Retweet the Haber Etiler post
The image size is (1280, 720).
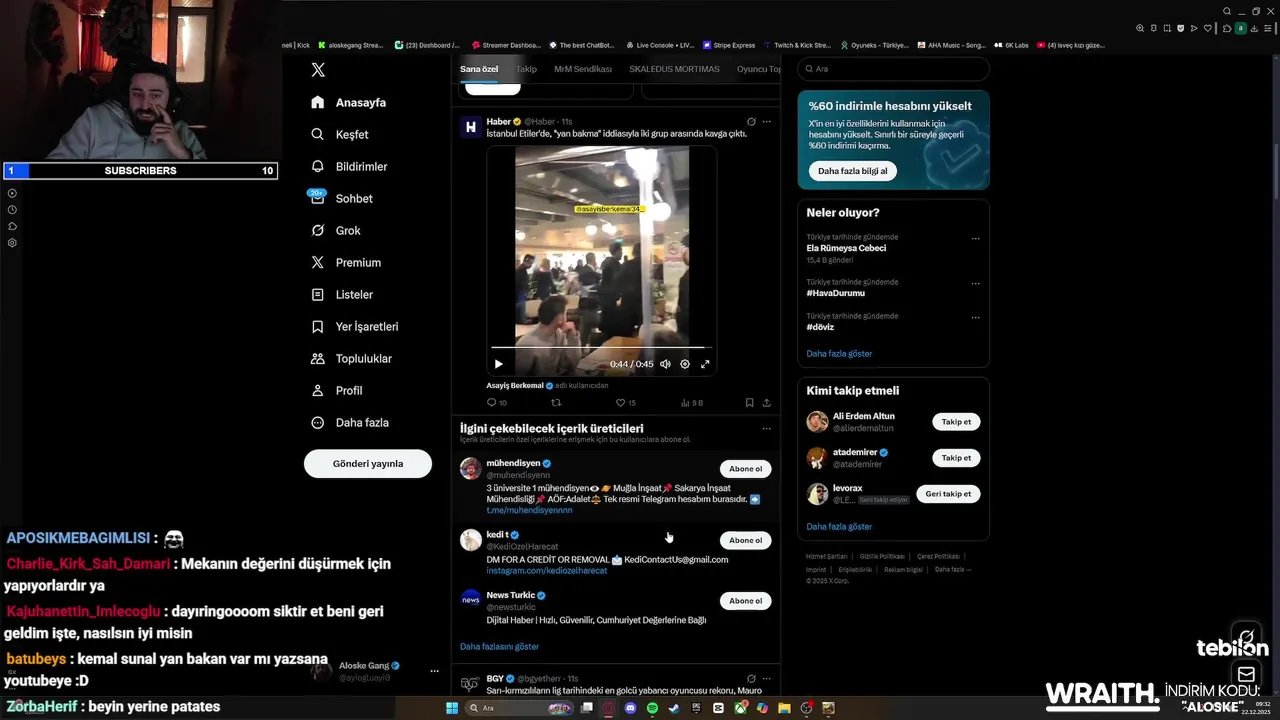pos(556,403)
